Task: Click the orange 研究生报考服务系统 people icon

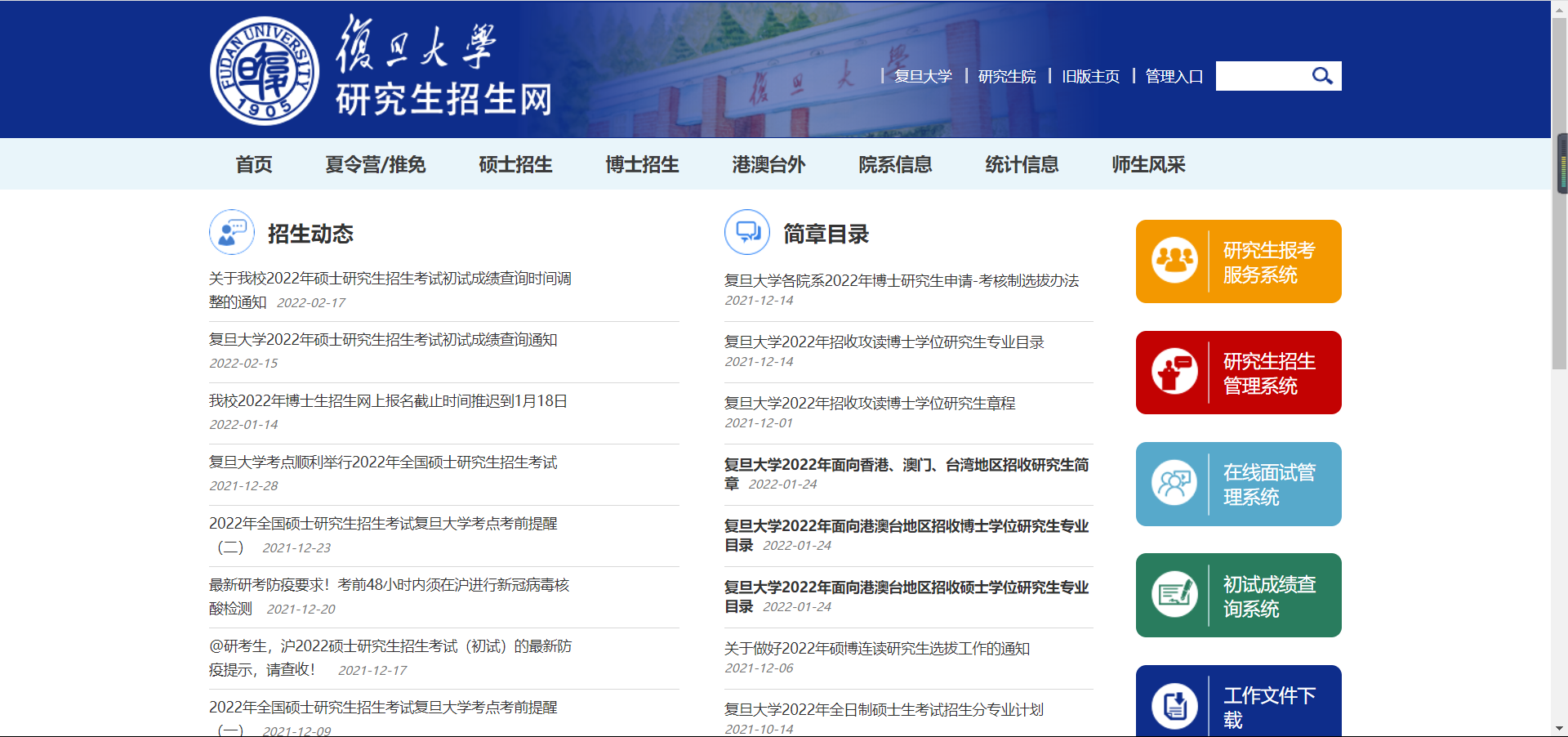Action: (1175, 261)
